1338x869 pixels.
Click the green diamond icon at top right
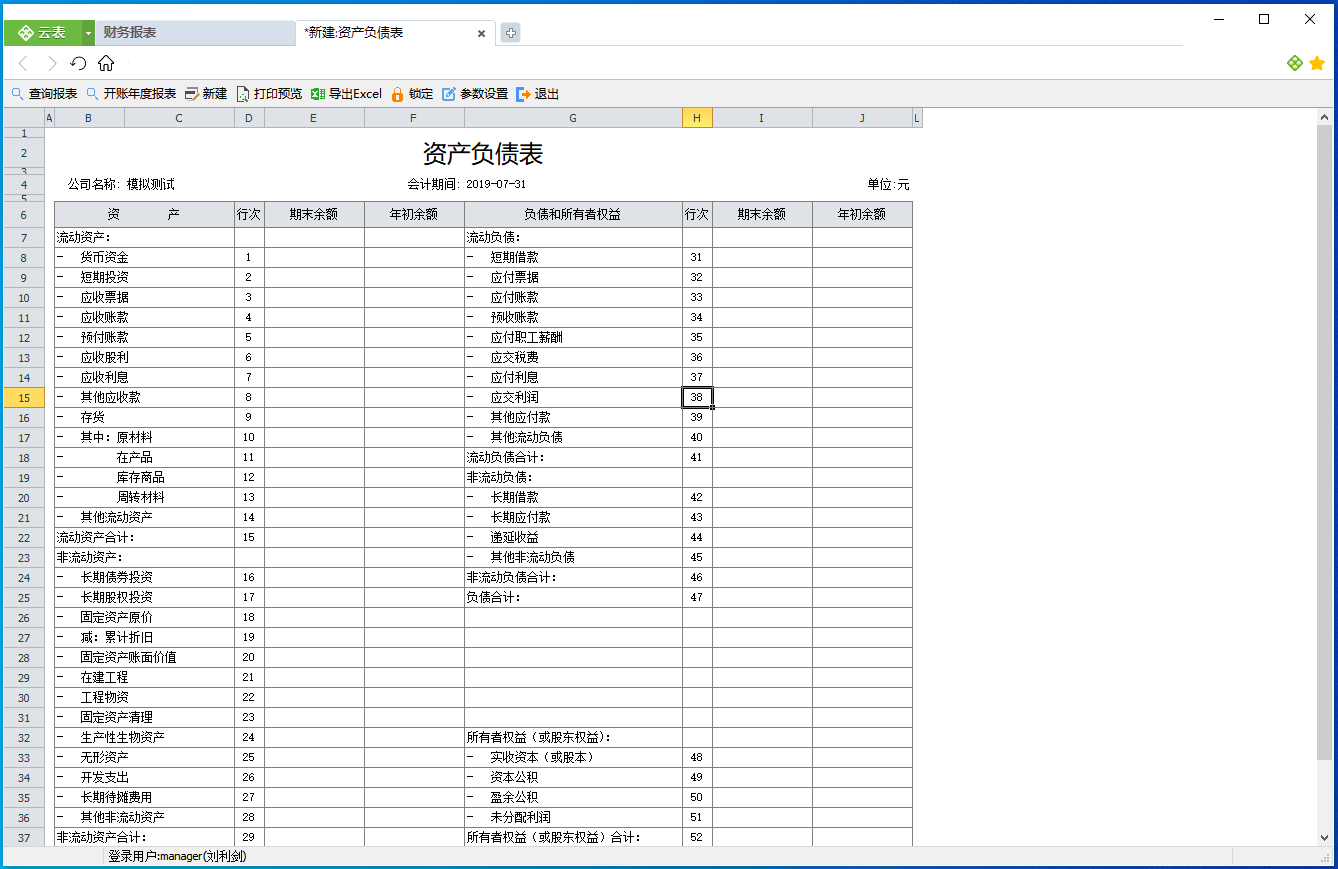pos(1294,63)
